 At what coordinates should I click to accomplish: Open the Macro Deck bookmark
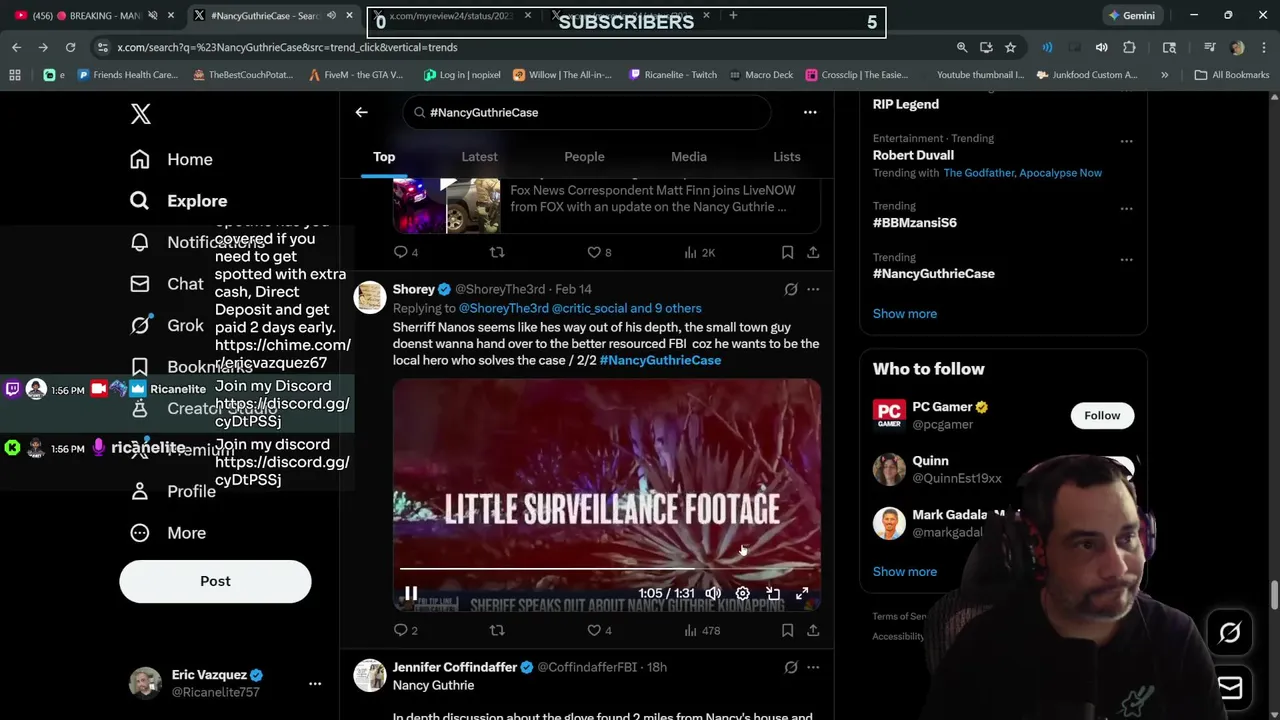tap(760, 75)
